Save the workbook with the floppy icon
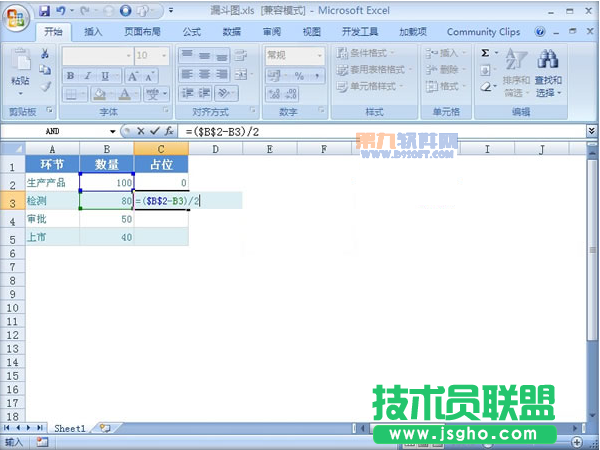Viewport: 600px width, 450px height. click(x=45, y=11)
